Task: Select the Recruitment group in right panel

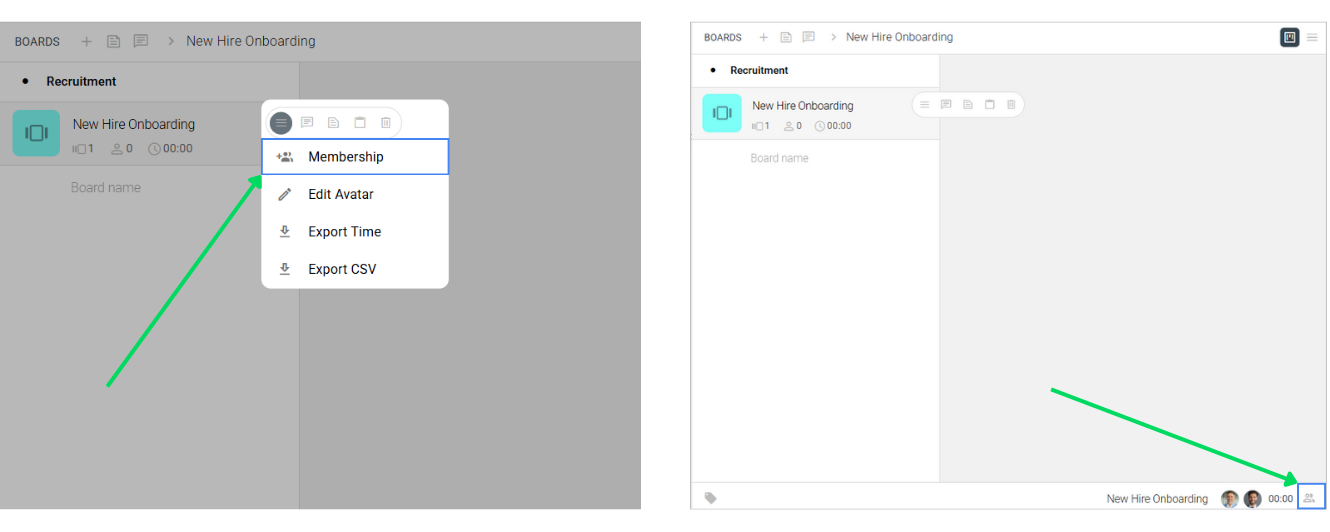Action: (x=759, y=71)
